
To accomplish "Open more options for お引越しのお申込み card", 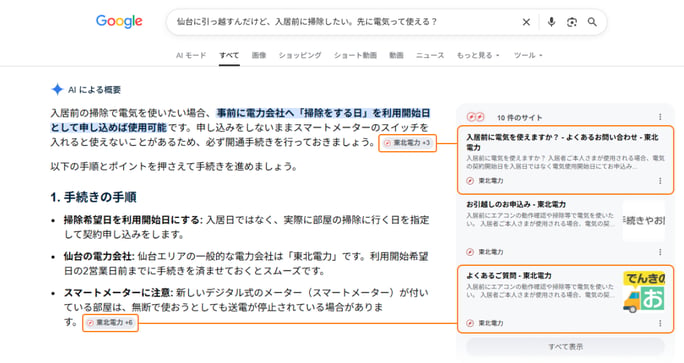I will [x=660, y=252].
